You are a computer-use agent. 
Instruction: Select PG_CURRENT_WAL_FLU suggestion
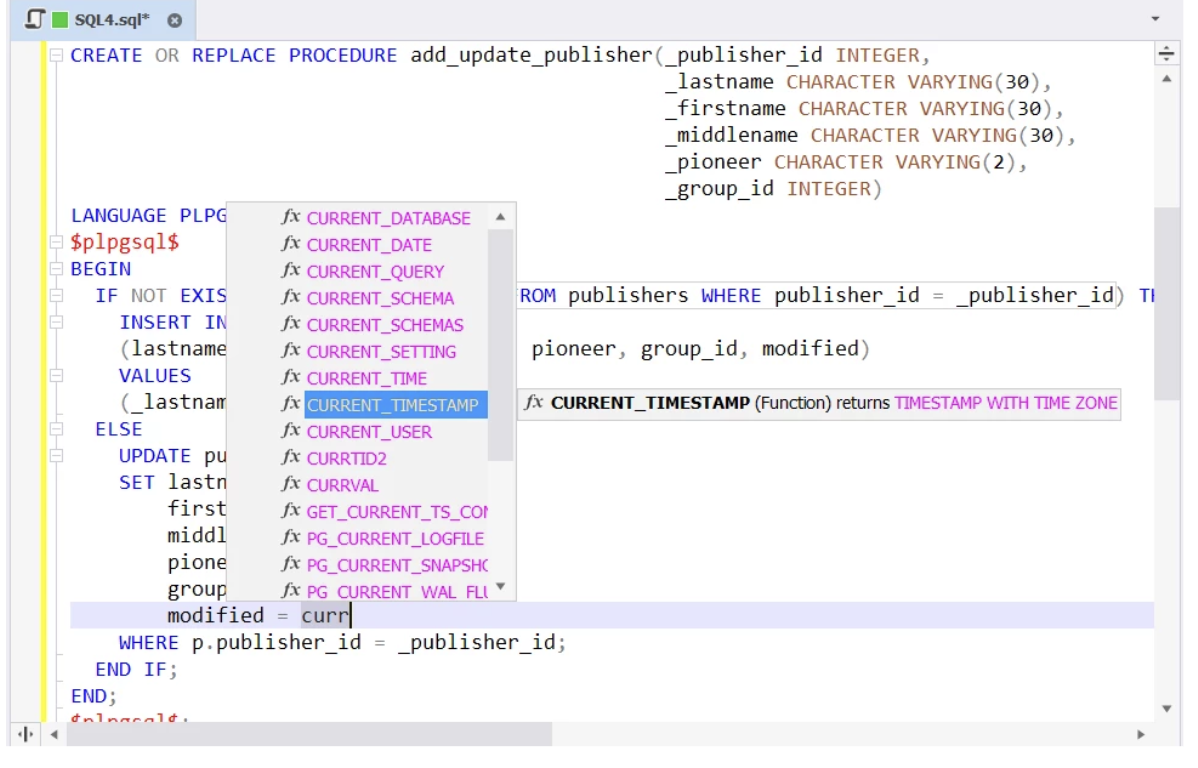tap(397, 592)
